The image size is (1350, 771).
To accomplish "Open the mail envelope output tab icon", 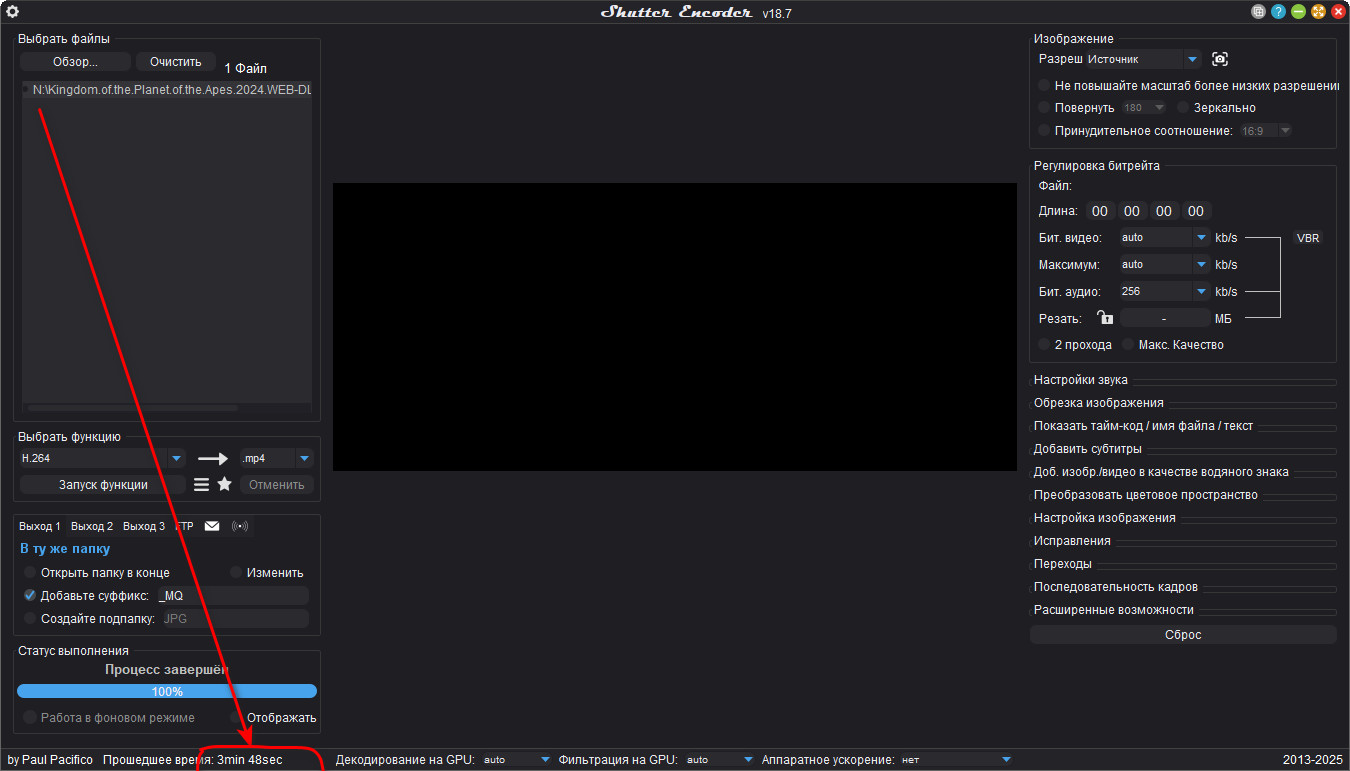I will [x=212, y=526].
